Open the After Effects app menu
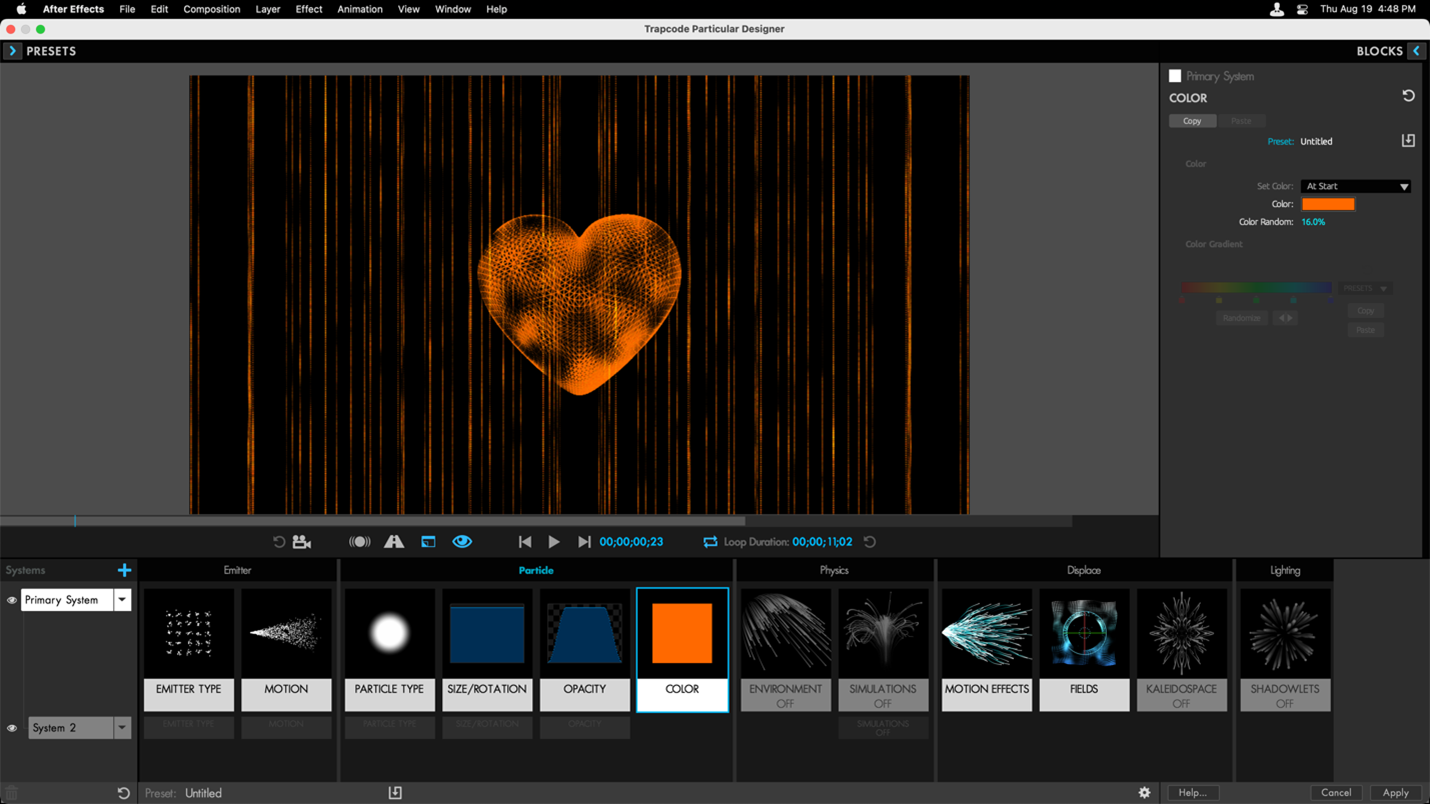This screenshot has width=1430, height=804. click(x=73, y=9)
